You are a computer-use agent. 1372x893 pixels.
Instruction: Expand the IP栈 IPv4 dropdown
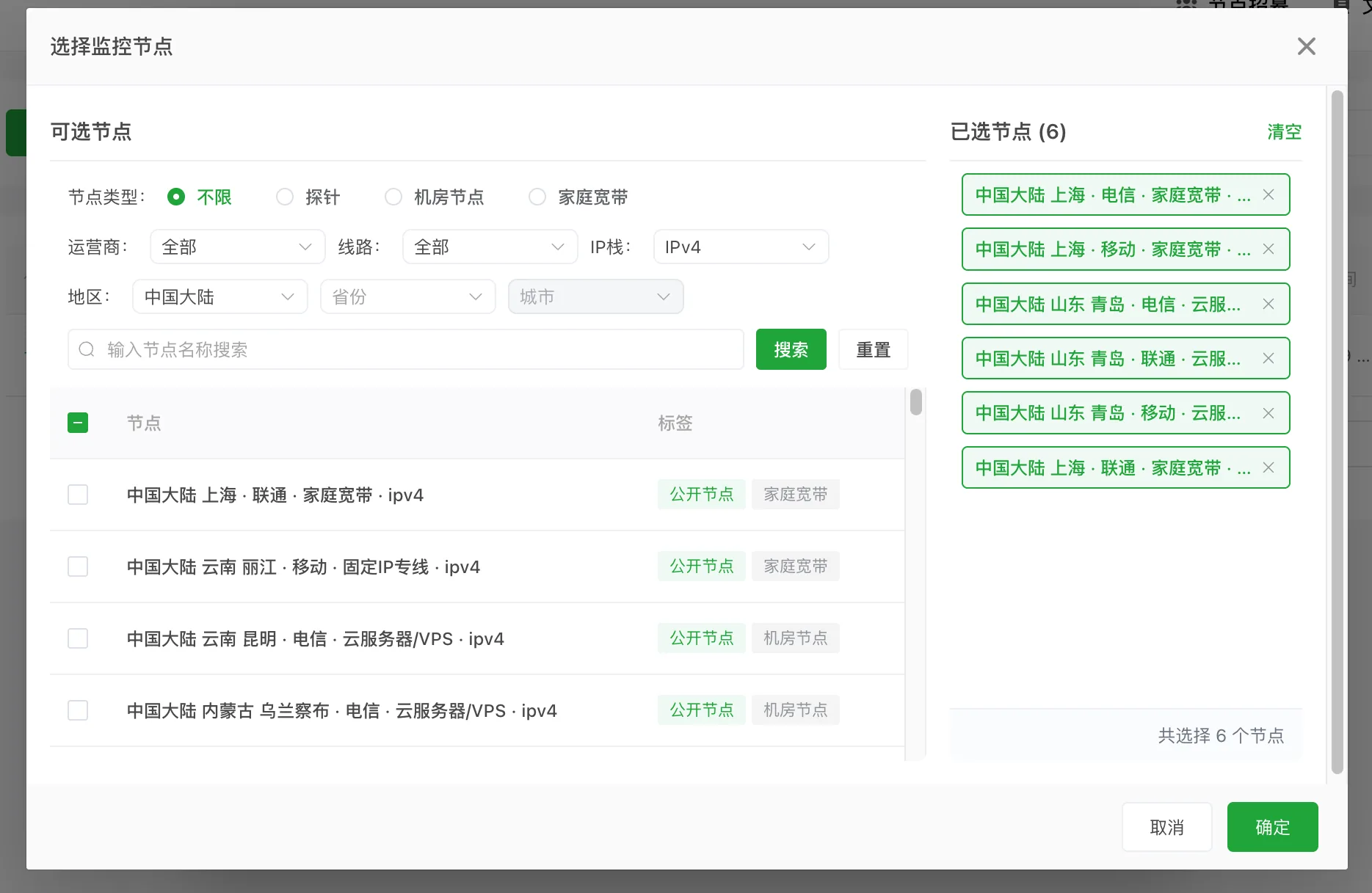click(741, 247)
